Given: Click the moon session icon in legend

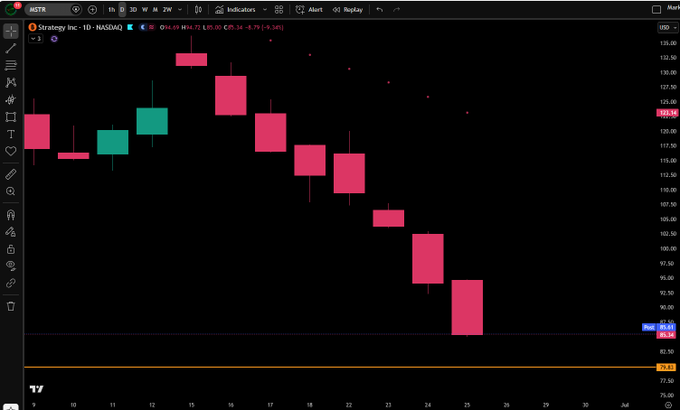Looking at the screenshot, I should coord(143,27).
